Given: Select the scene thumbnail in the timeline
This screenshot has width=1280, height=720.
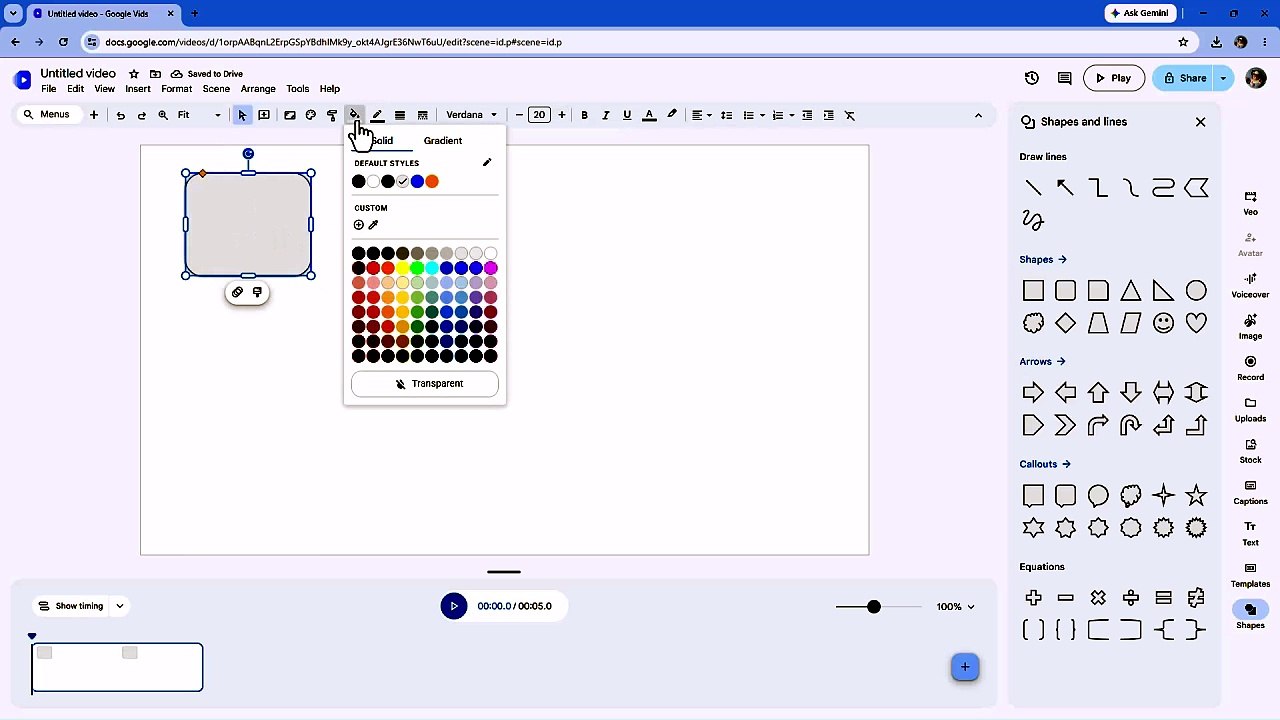Looking at the screenshot, I should point(117,667).
